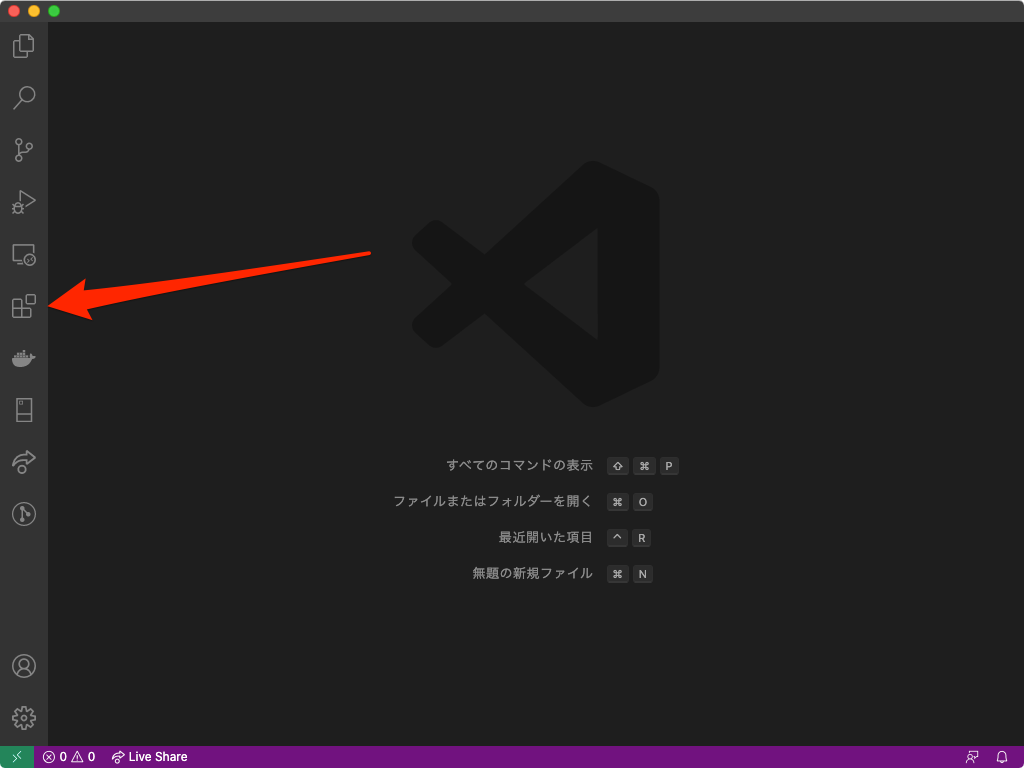1024x768 pixels.
Task: Open the Manage gear menu
Action: coord(22,717)
